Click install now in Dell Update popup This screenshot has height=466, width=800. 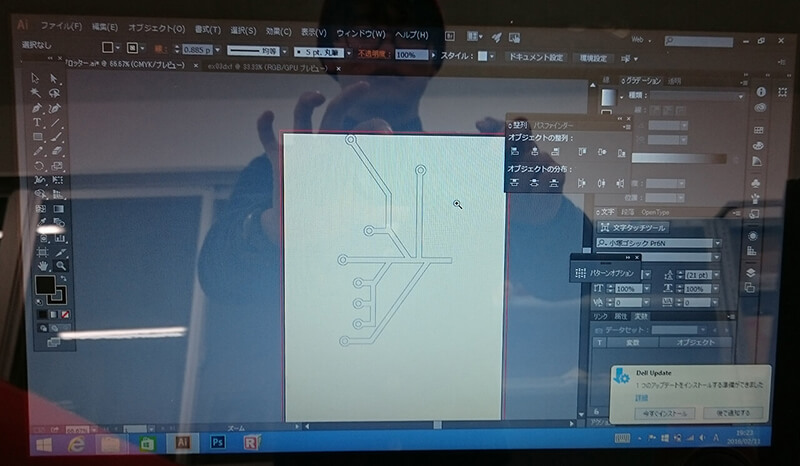665,413
